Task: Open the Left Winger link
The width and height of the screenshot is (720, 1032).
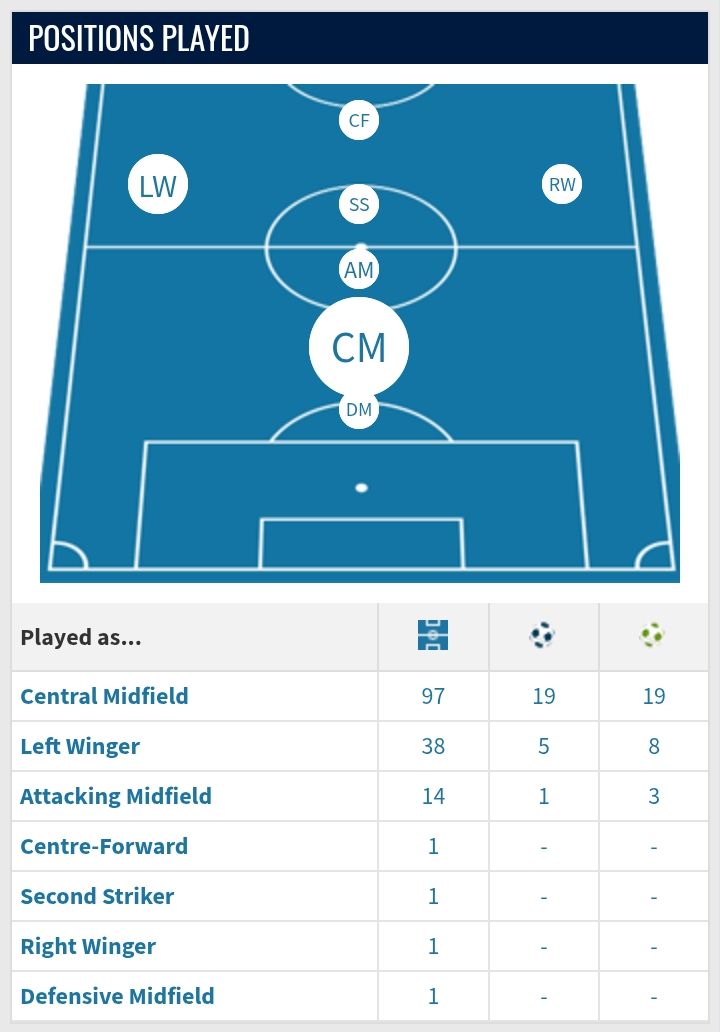Action: coord(80,746)
